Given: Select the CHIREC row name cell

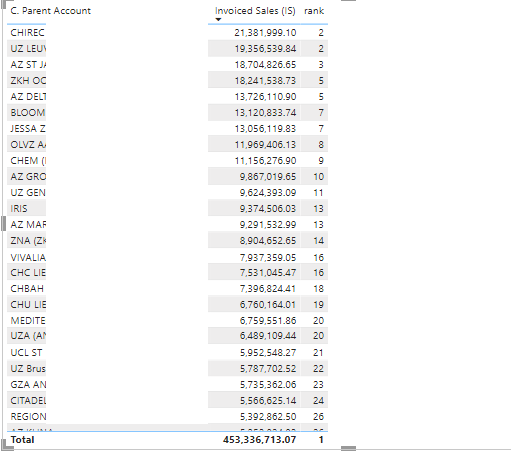Looking at the screenshot, I should pos(27,33).
